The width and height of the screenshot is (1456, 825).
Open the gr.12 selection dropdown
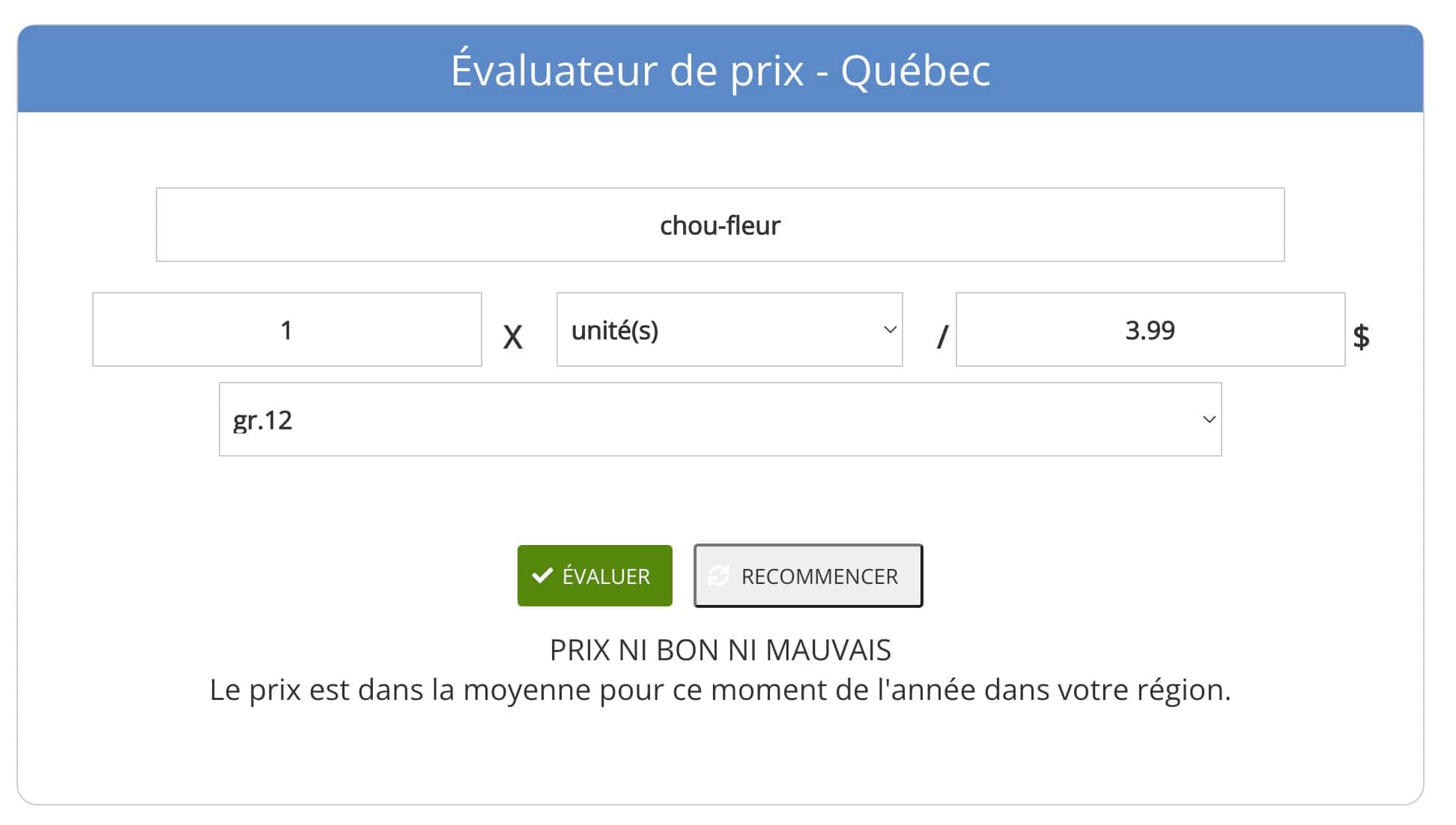[719, 420]
